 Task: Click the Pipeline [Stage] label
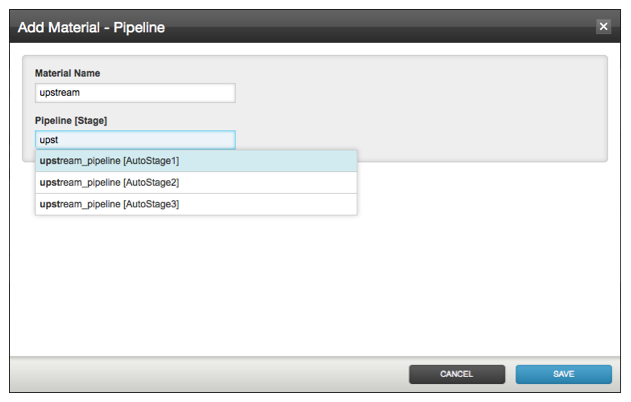pos(71,121)
